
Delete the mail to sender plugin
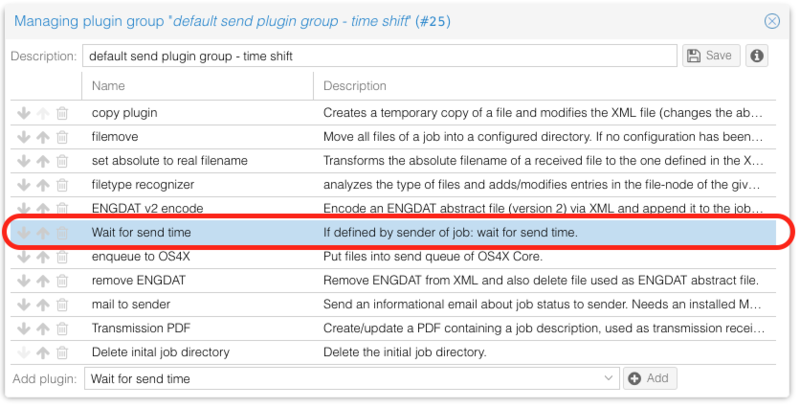pos(62,305)
